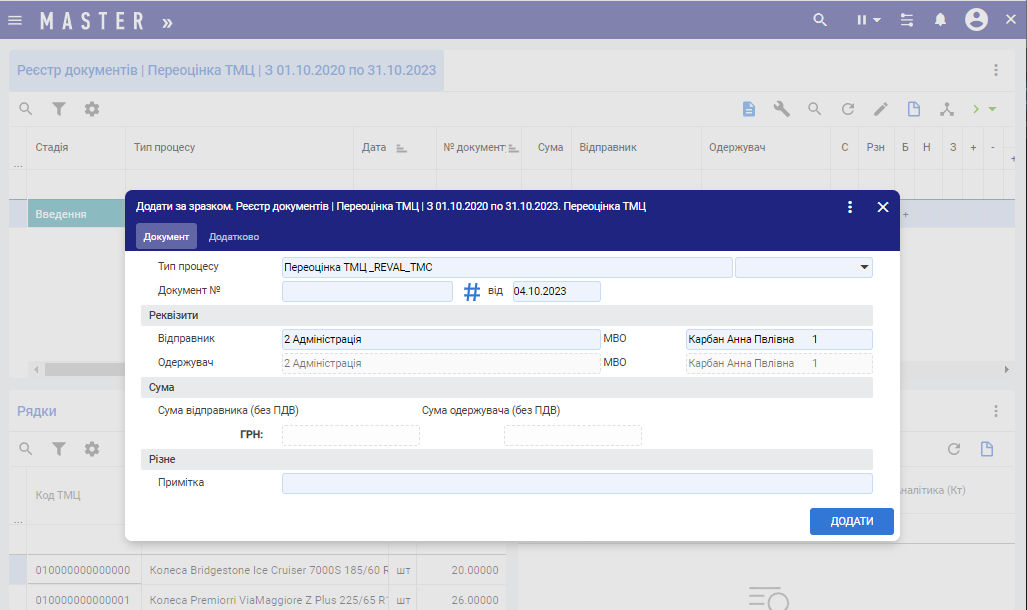Screen dimensions: 1027x610
Task: Click the filter funnel icon in registry toolbar
Action: 59,109
